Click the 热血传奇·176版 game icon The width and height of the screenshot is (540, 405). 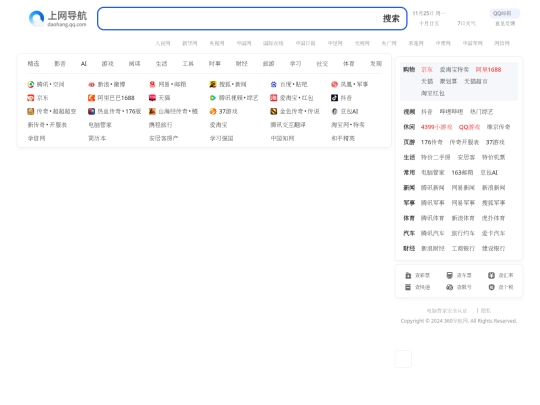(91, 111)
